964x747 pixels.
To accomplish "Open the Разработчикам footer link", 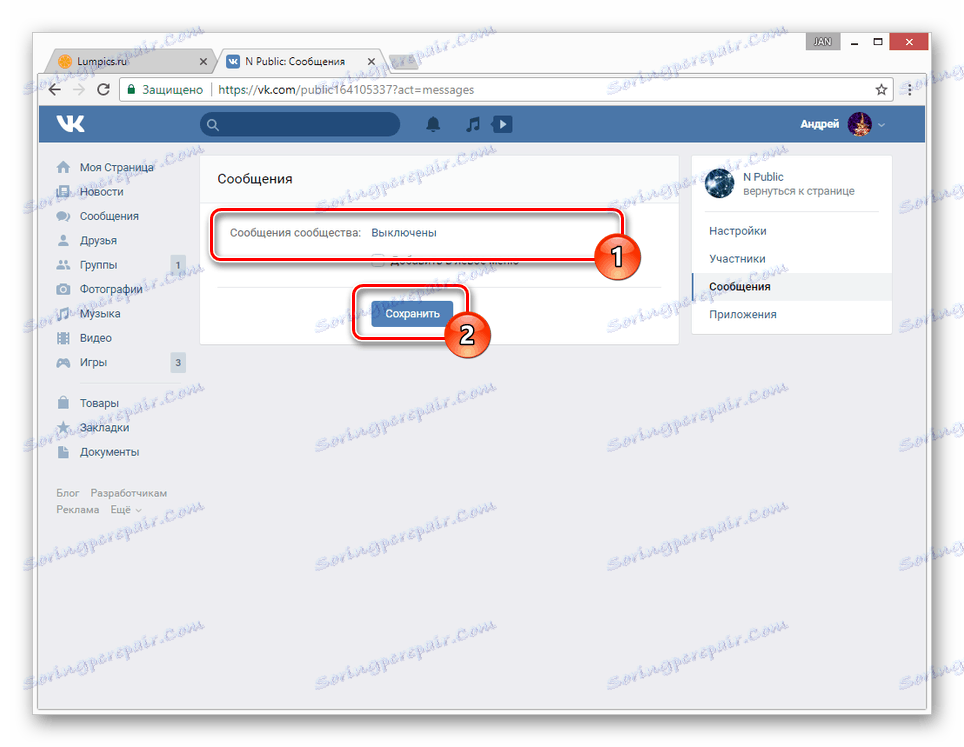I will (128, 493).
